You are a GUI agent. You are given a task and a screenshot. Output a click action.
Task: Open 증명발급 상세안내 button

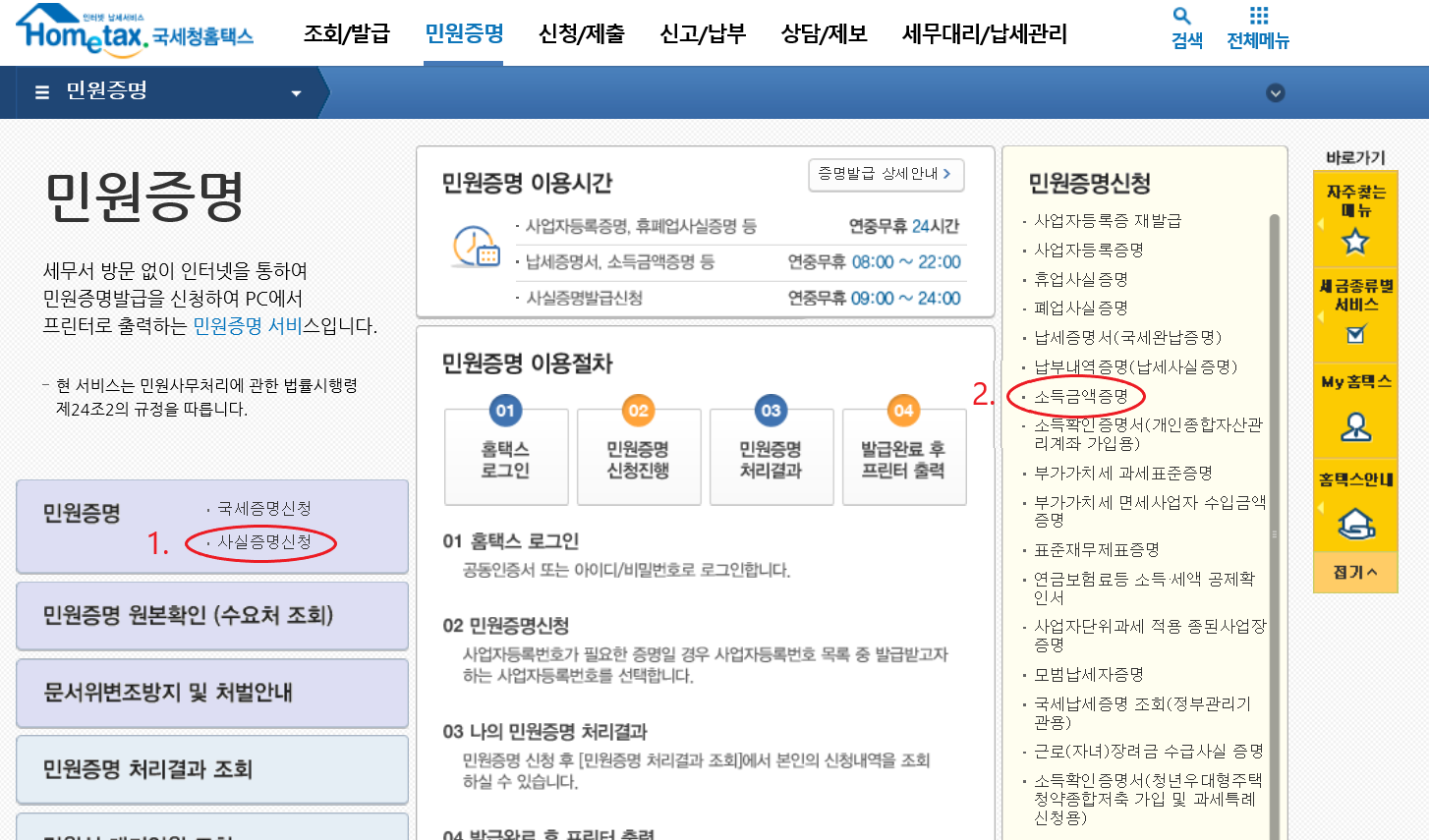(x=885, y=174)
